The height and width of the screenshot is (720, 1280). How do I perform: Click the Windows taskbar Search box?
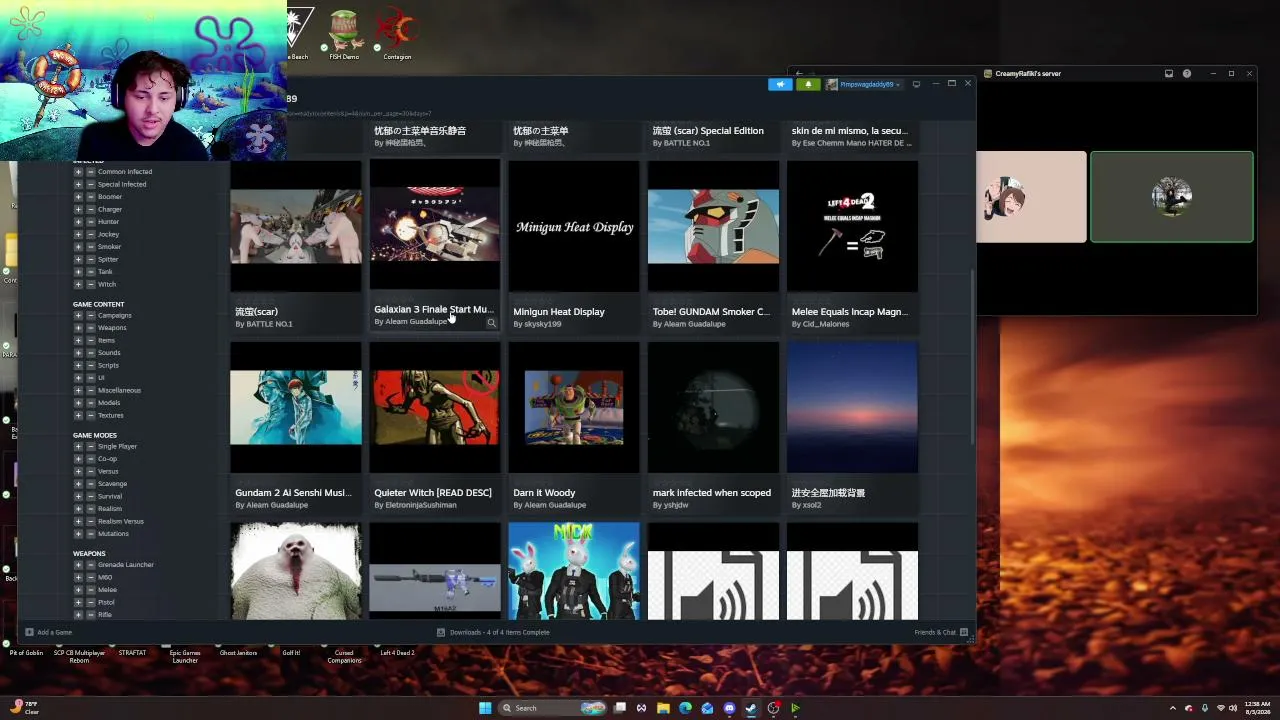click(x=554, y=708)
